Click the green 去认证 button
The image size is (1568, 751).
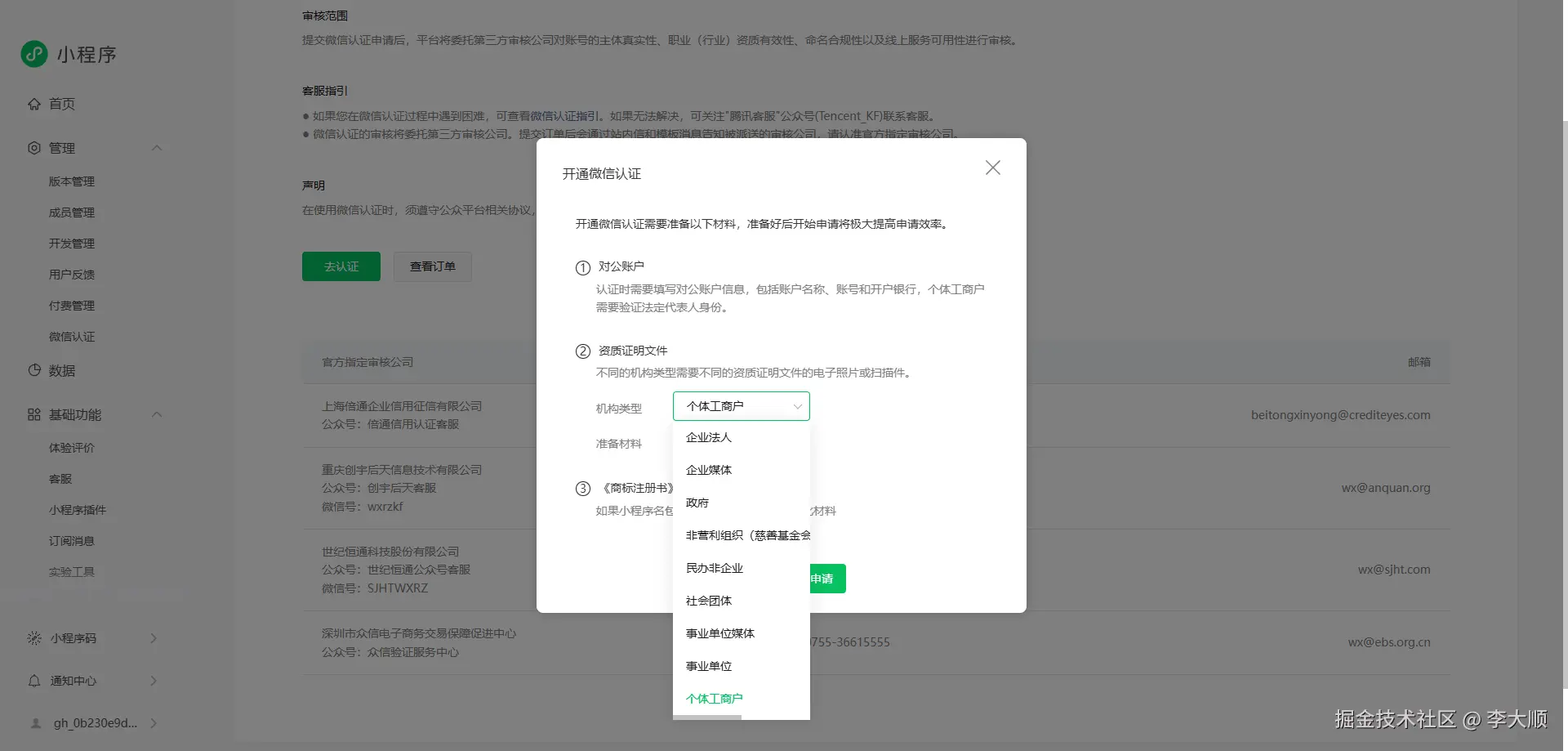pos(341,266)
